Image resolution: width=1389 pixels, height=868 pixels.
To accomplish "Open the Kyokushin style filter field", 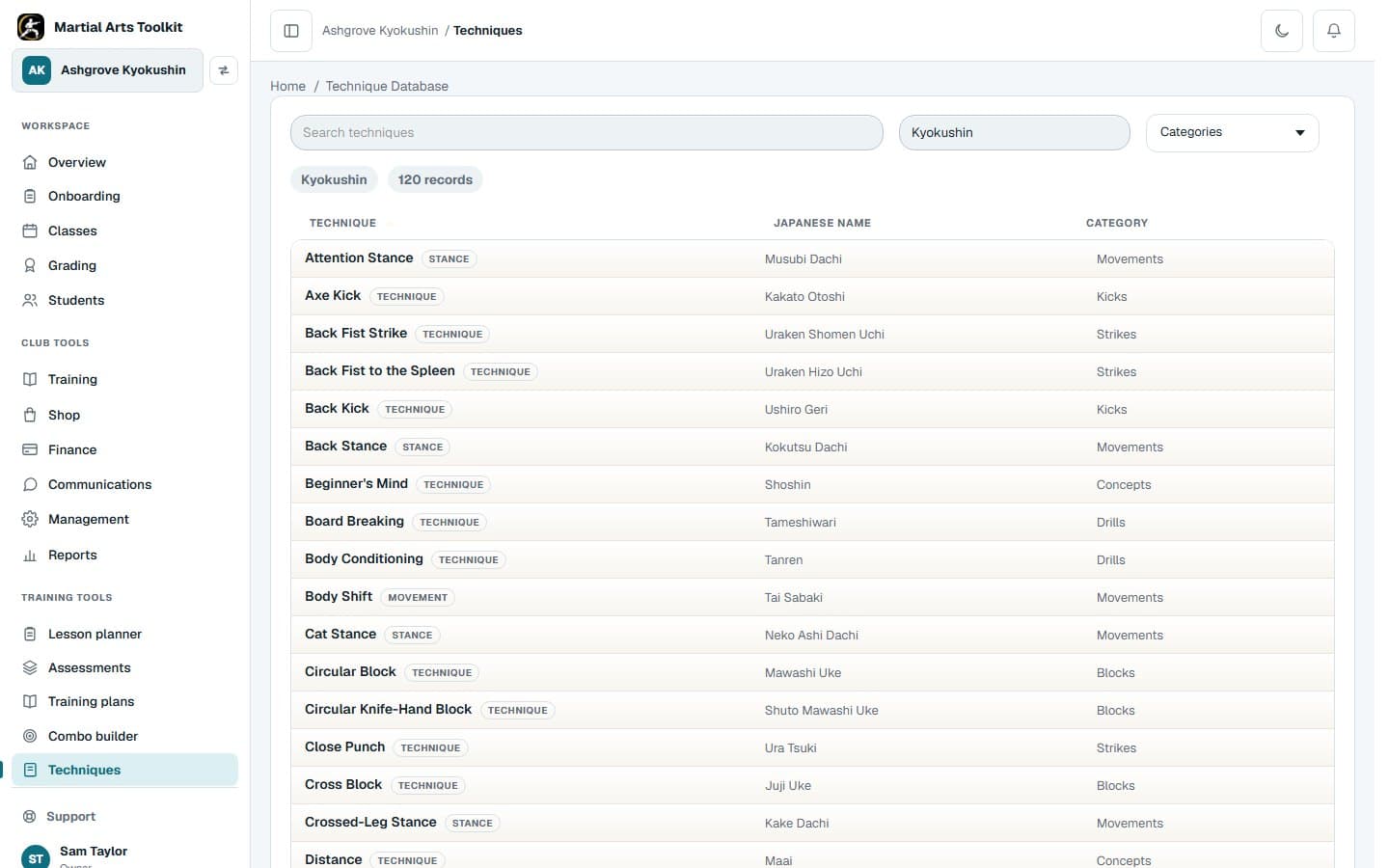I will click(1014, 132).
